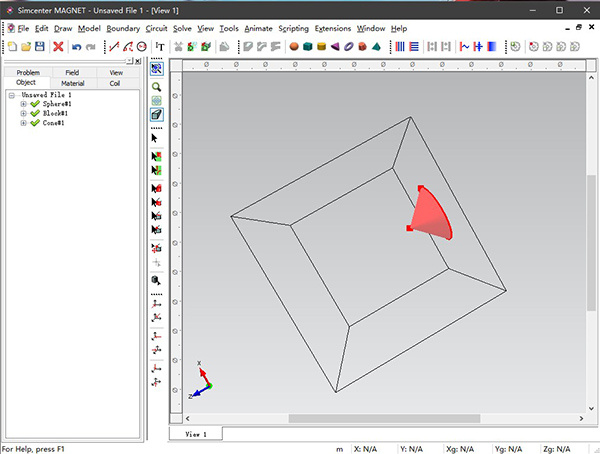Expand the Cone#1 tree node
Image resolution: width=600 pixels, height=454 pixels.
point(23,124)
